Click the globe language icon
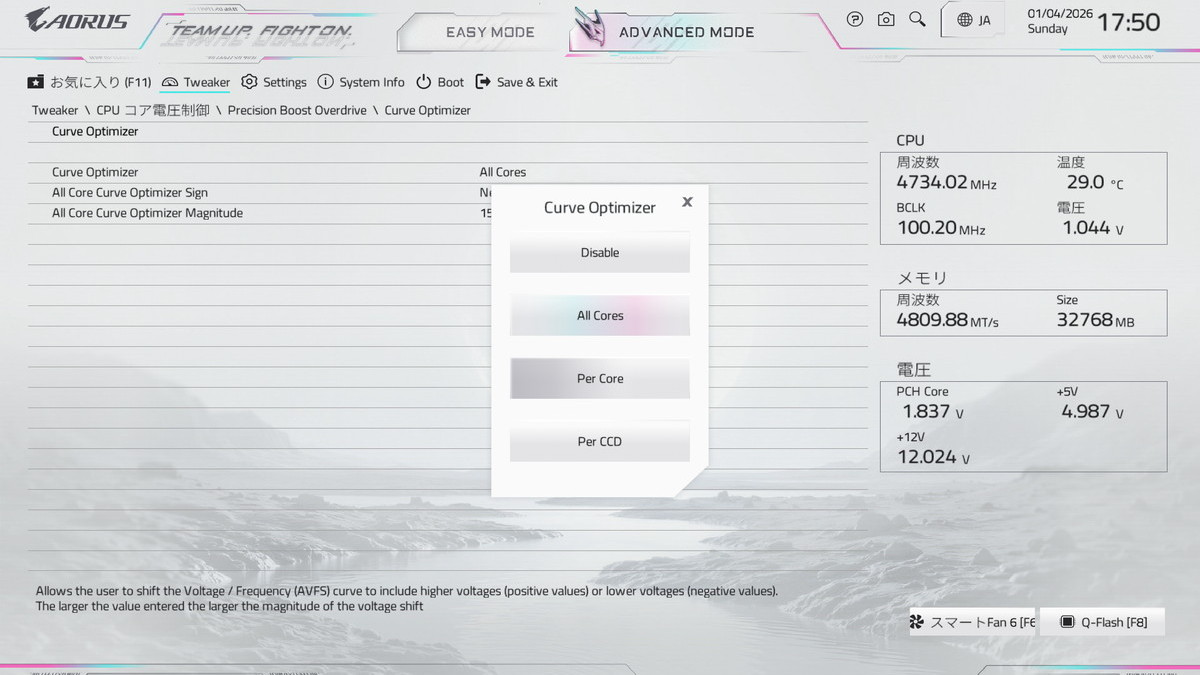 (965, 20)
